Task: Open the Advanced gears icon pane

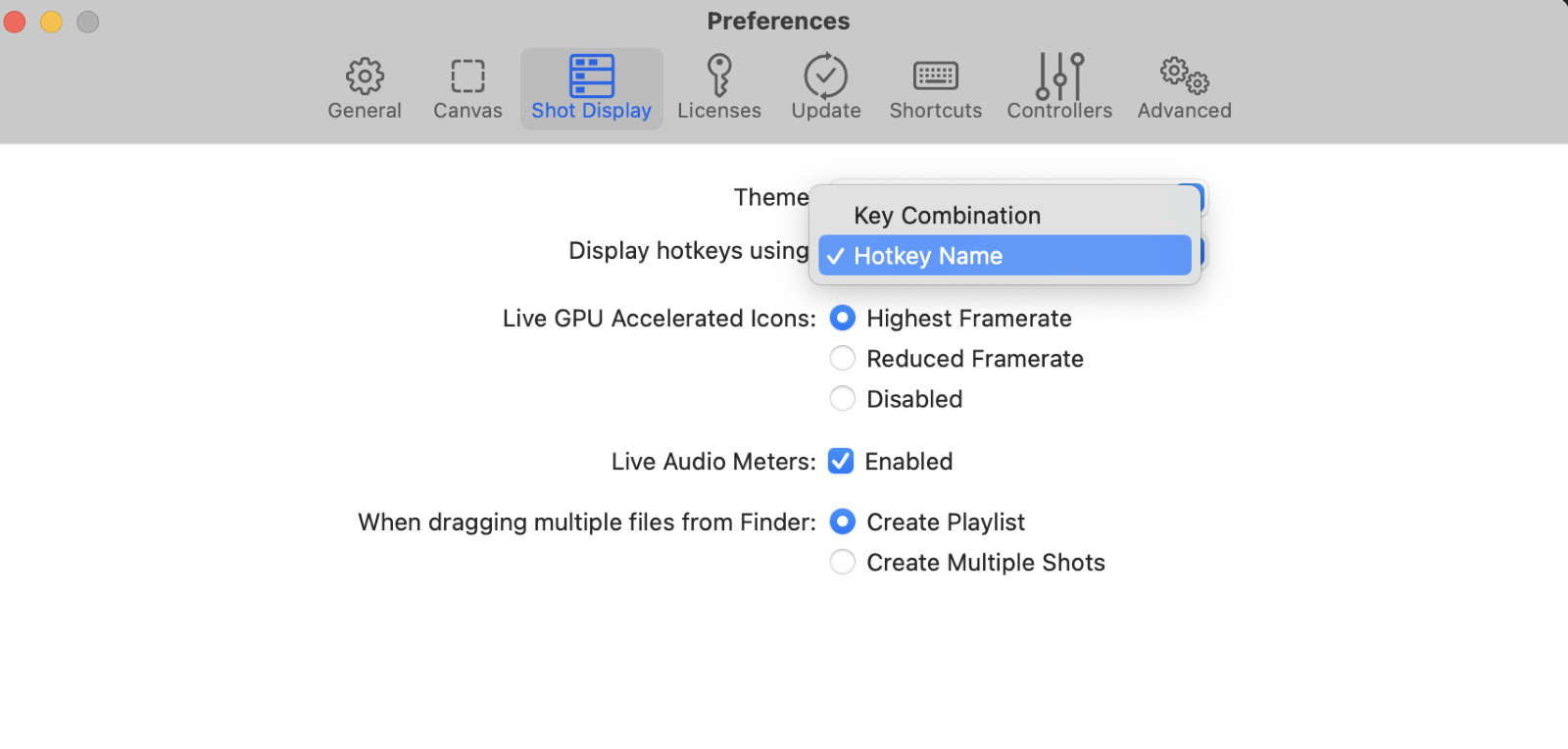Action: point(1184,89)
